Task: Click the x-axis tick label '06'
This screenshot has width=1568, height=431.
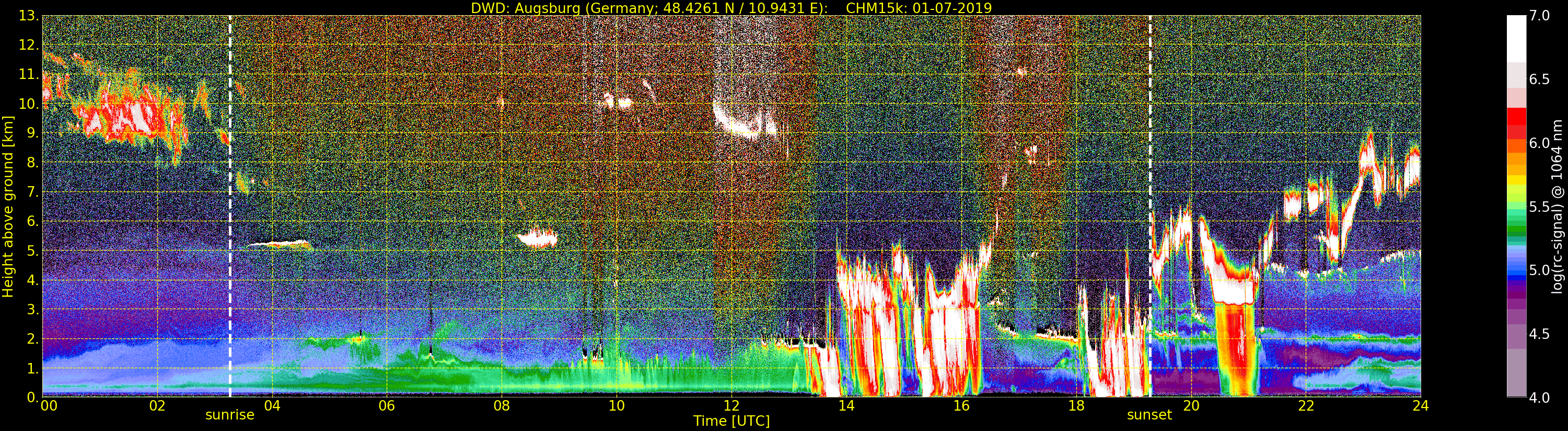Action: (387, 405)
